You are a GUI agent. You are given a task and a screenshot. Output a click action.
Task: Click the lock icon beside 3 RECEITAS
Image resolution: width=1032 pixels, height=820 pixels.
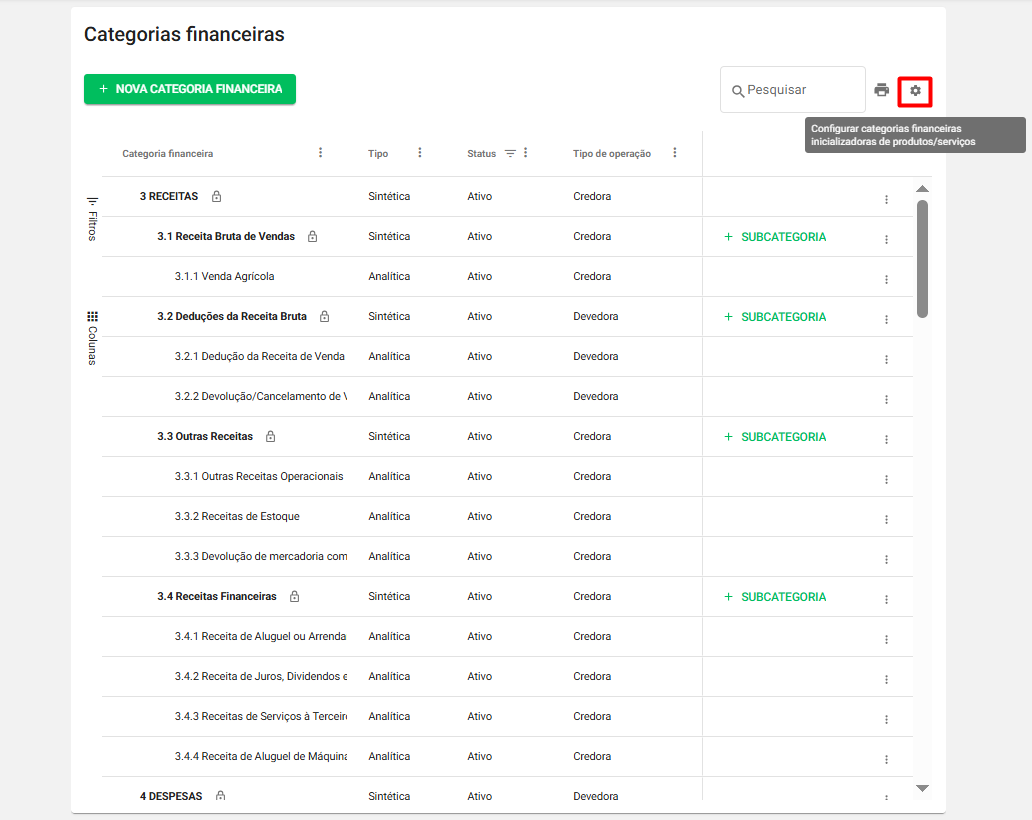[217, 197]
